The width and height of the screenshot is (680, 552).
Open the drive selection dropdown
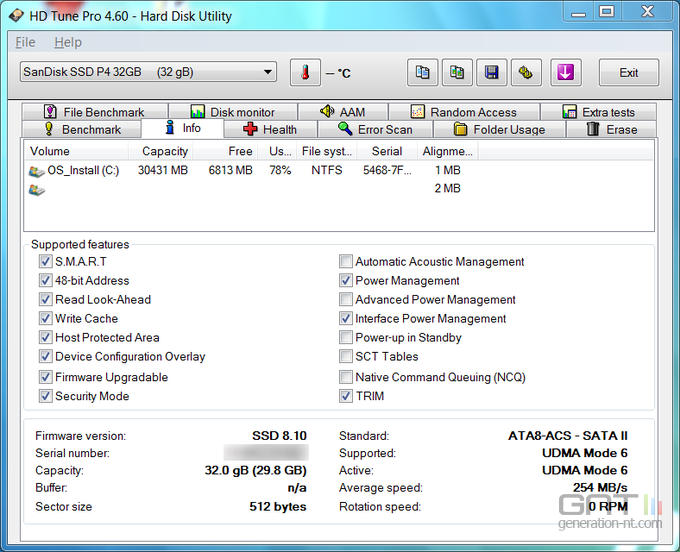pos(148,72)
